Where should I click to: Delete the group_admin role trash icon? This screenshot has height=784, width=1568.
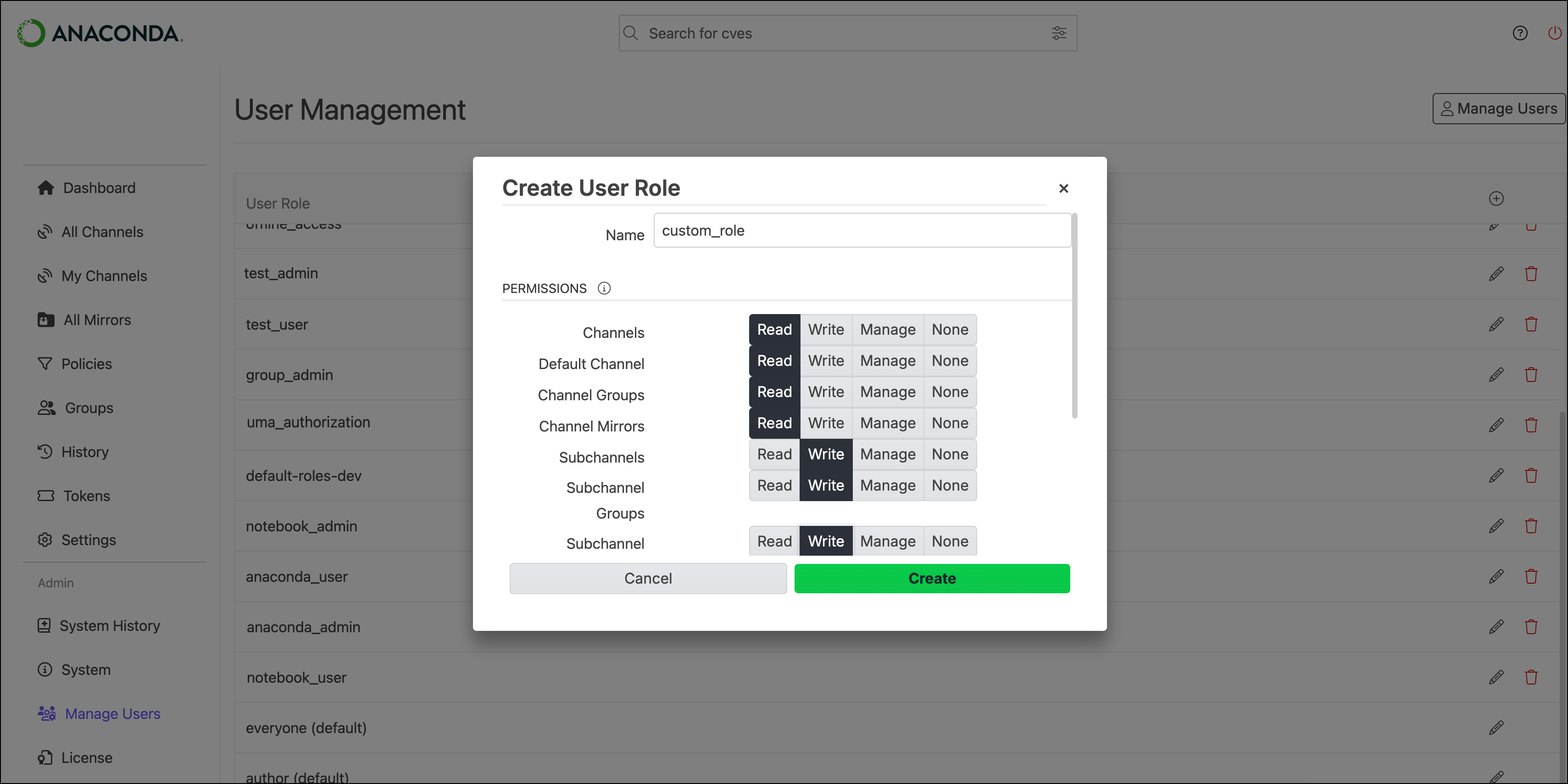tap(1530, 375)
